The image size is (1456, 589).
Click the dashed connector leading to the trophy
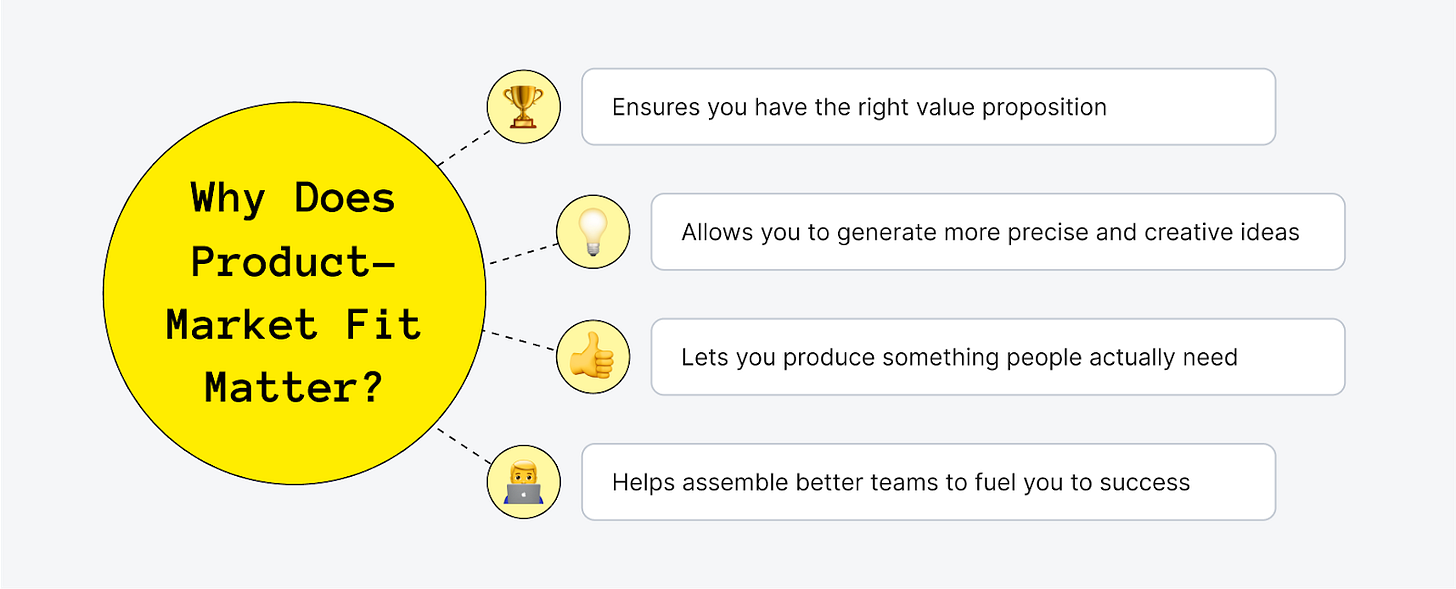(x=465, y=146)
